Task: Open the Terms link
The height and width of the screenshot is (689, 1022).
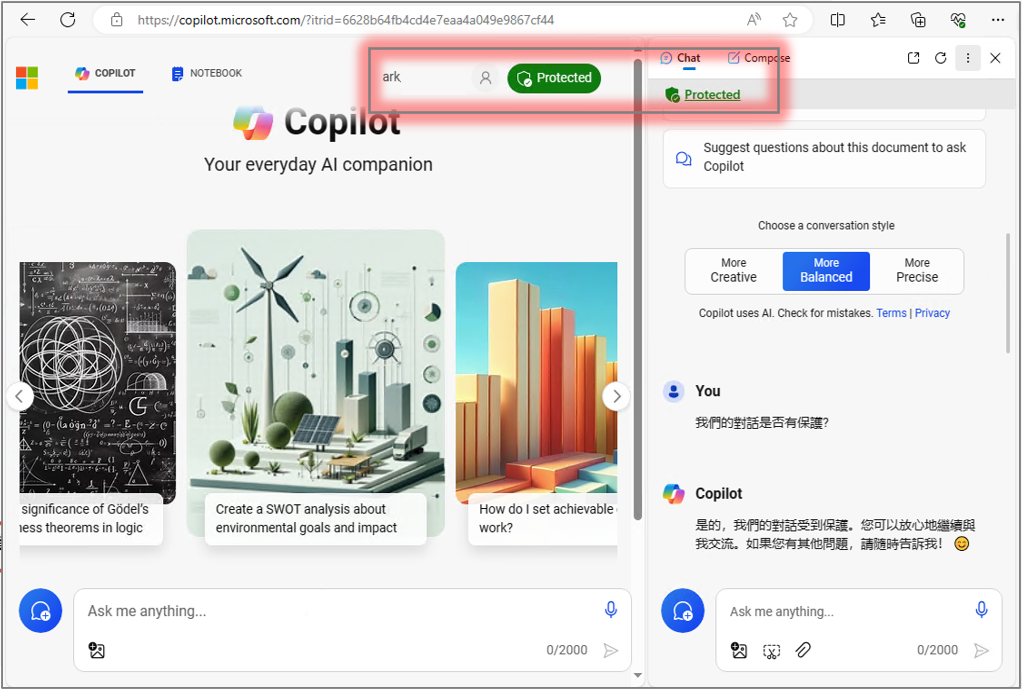Action: (x=891, y=313)
